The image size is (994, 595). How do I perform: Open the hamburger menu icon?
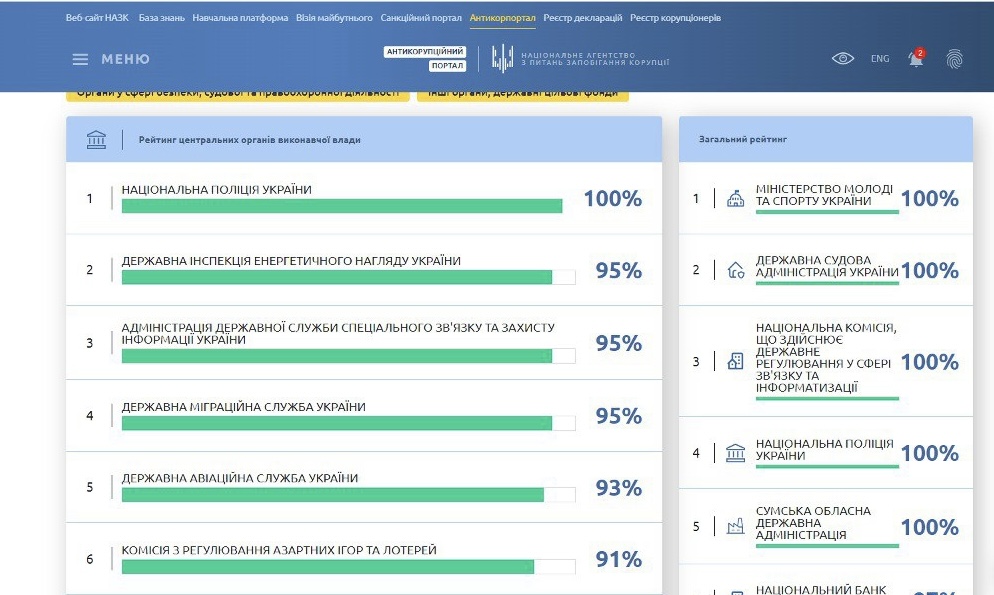tap(80, 59)
